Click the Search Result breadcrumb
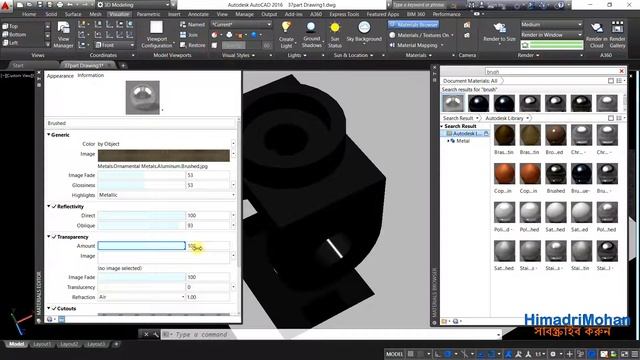Image resolution: width=640 pixels, height=360 pixels. pyautogui.click(x=458, y=118)
